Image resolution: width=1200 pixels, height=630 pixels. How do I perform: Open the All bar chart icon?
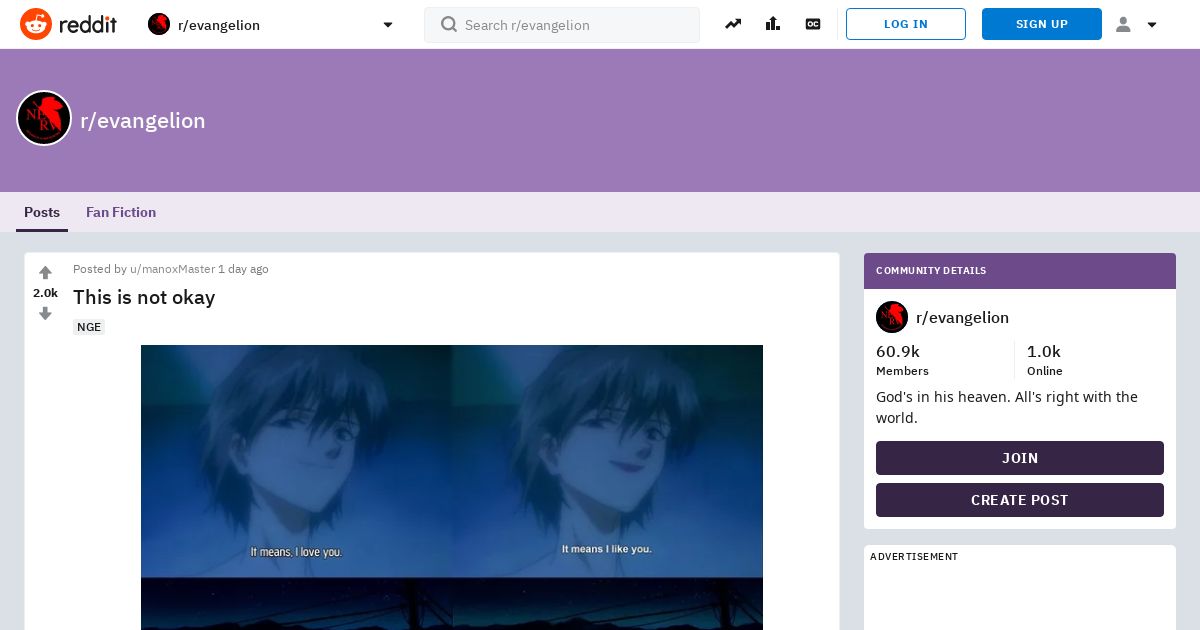pyautogui.click(x=773, y=24)
